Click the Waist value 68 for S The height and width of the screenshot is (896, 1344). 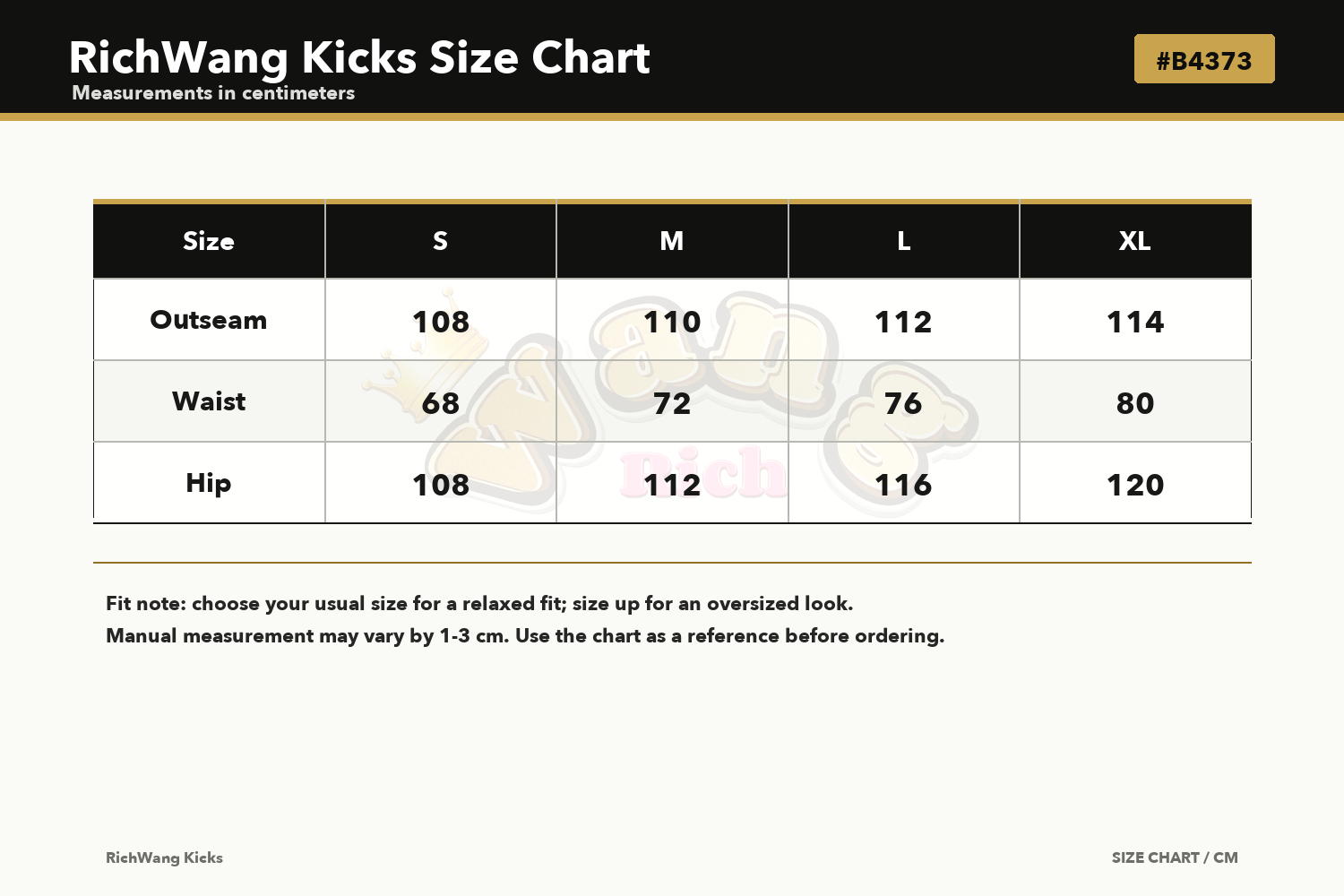click(x=441, y=403)
